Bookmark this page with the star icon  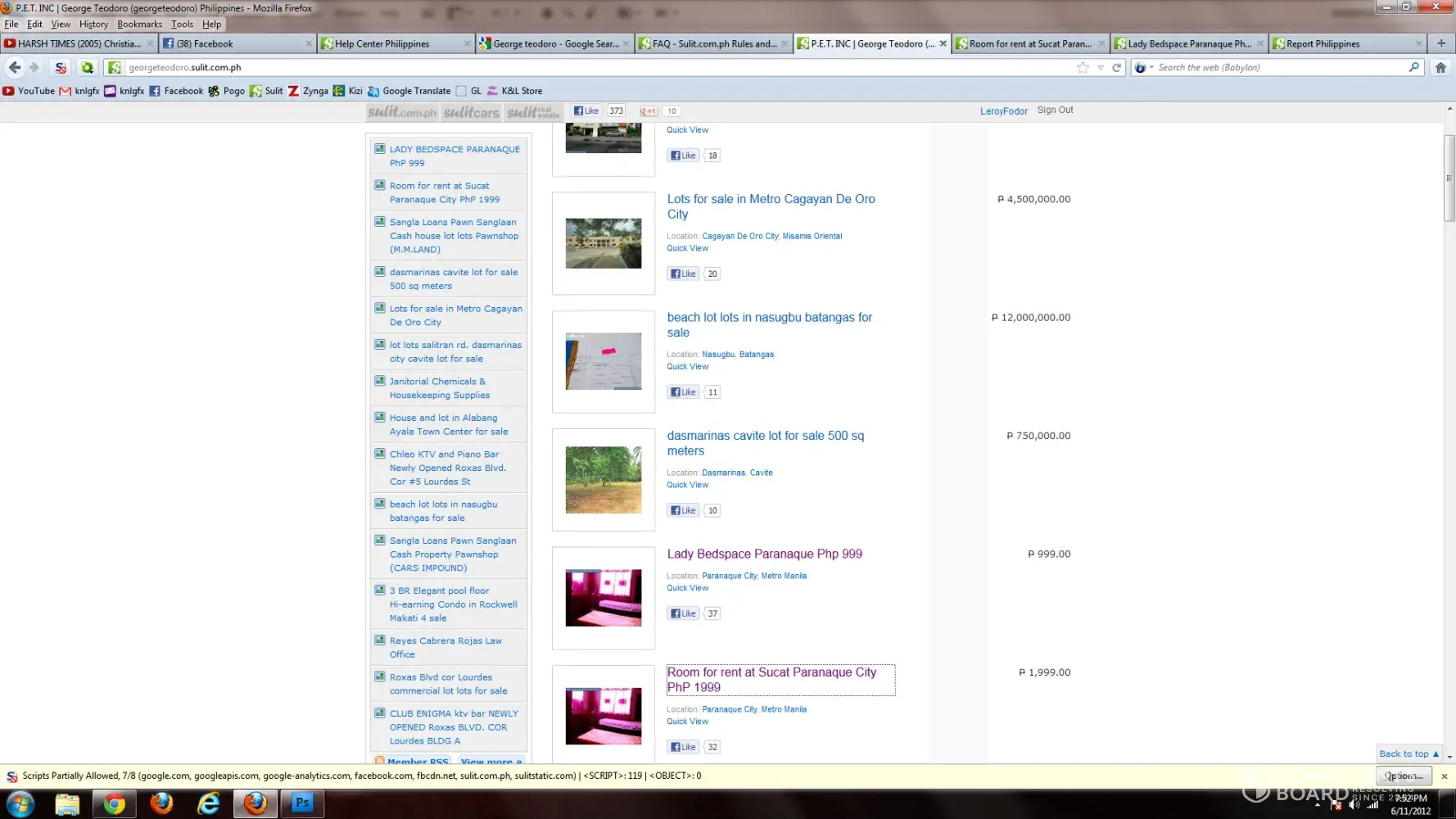pos(1083,68)
